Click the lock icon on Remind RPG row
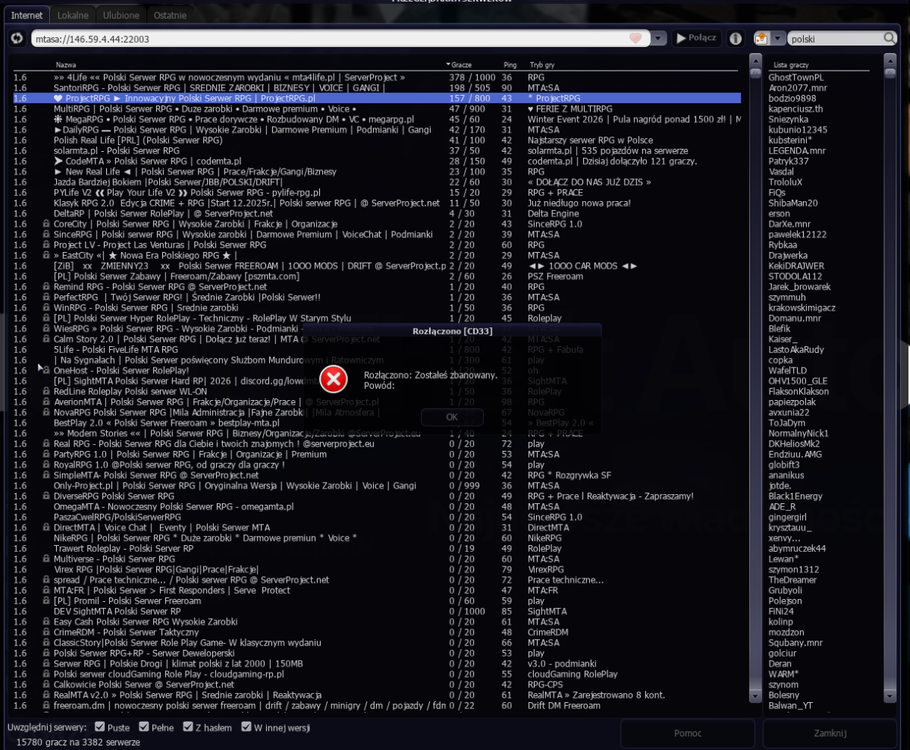This screenshot has width=910, height=750. tap(46, 286)
